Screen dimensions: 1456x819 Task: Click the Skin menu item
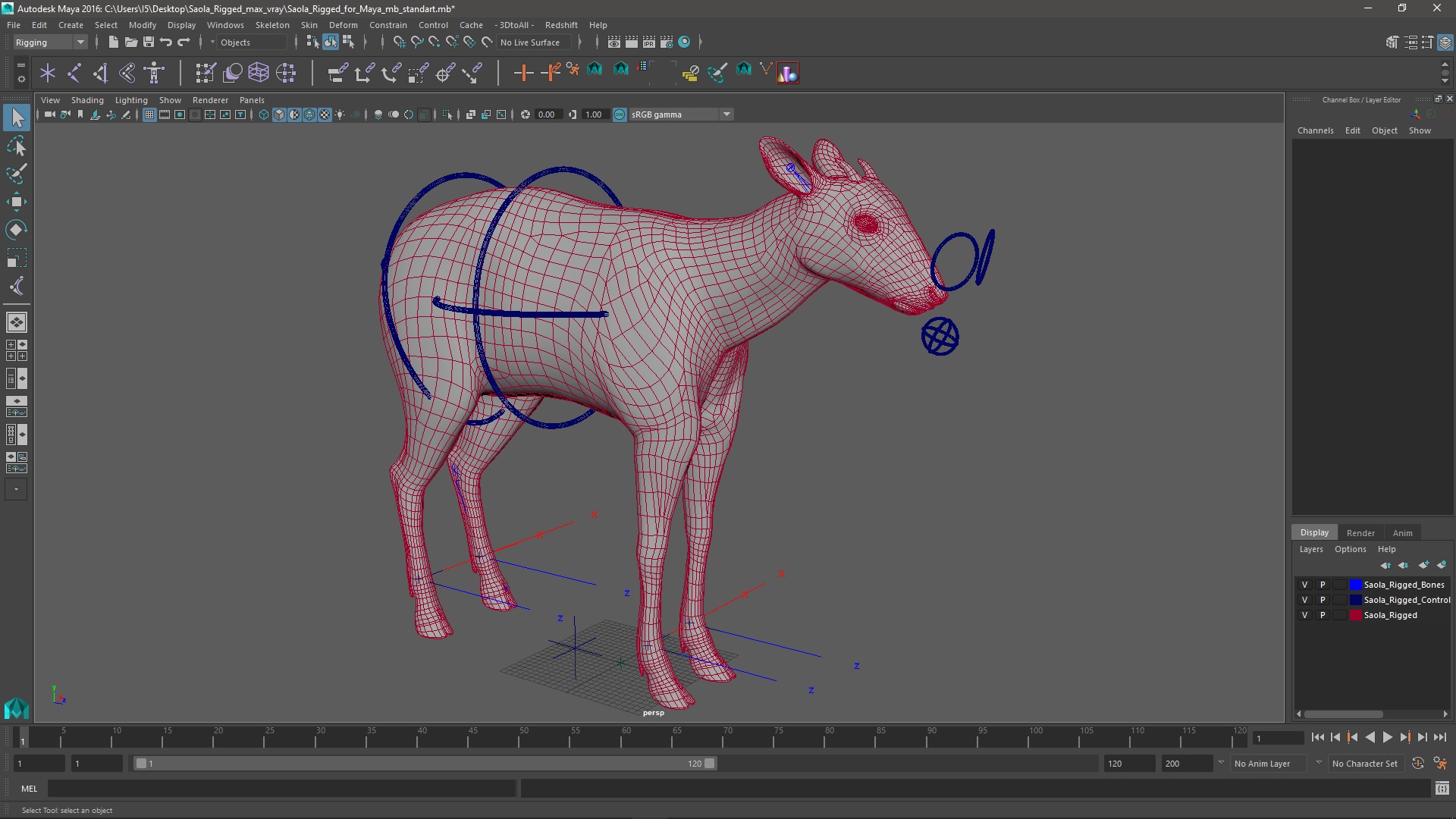(308, 24)
